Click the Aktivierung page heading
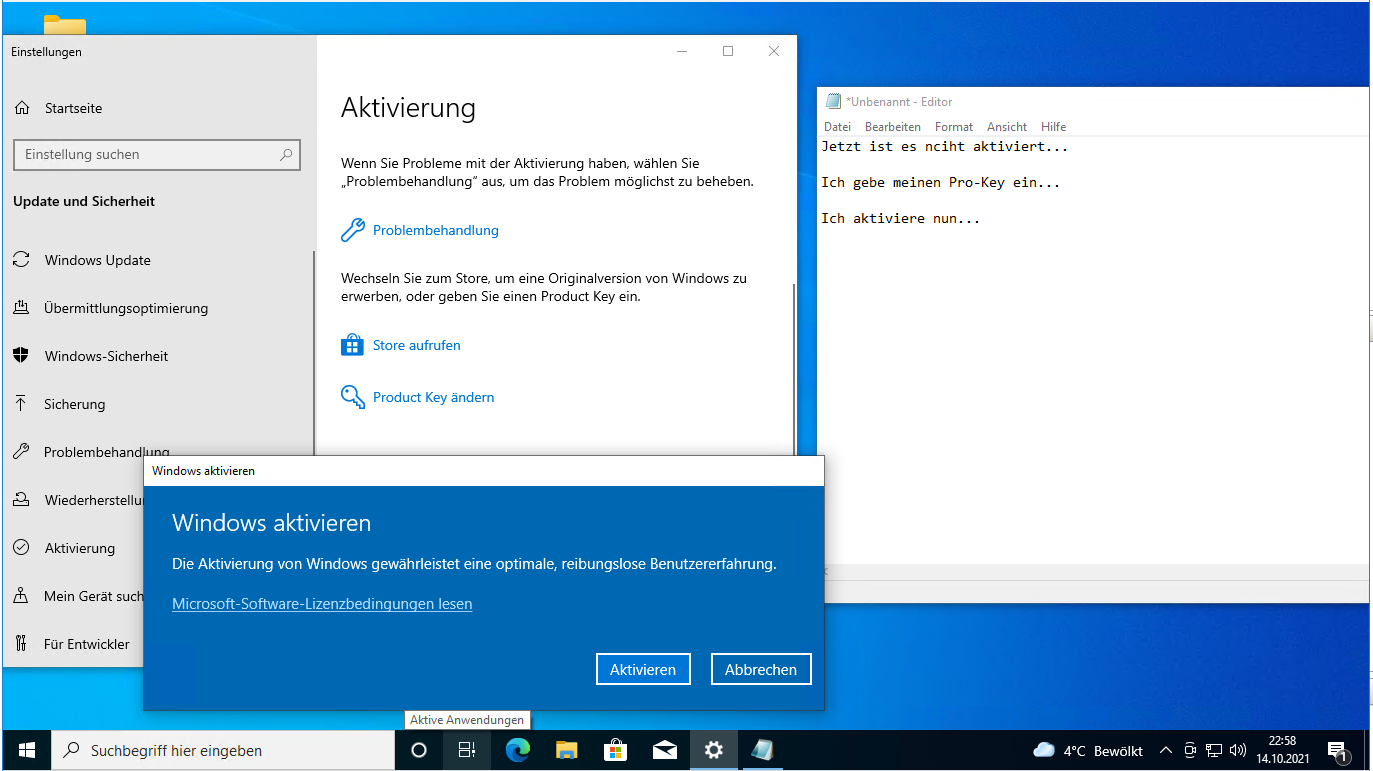Image resolution: width=1373 pixels, height=771 pixels. point(408,108)
